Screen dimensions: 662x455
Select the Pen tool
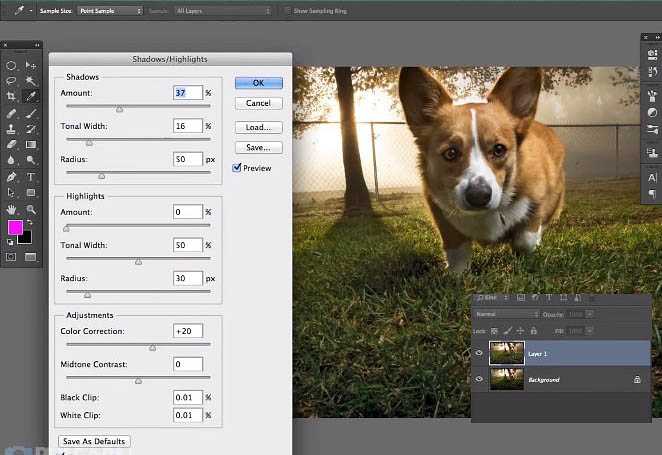[11, 177]
